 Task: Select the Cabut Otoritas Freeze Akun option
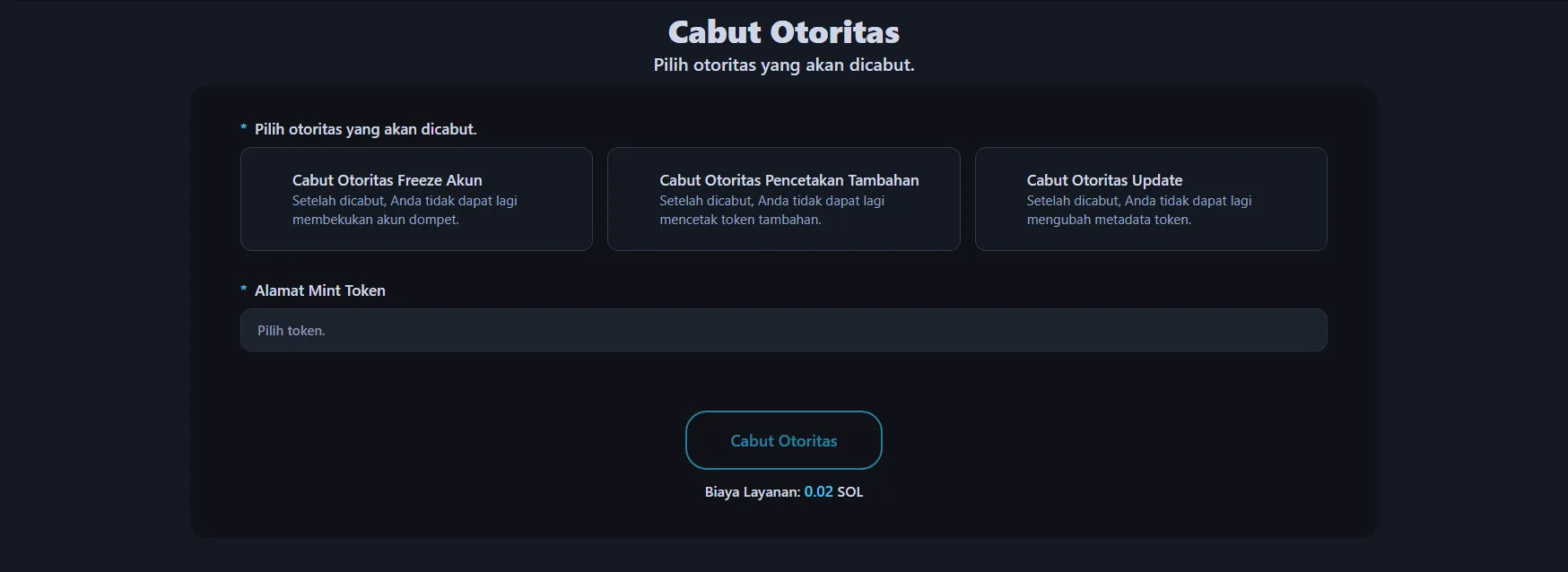tap(416, 199)
